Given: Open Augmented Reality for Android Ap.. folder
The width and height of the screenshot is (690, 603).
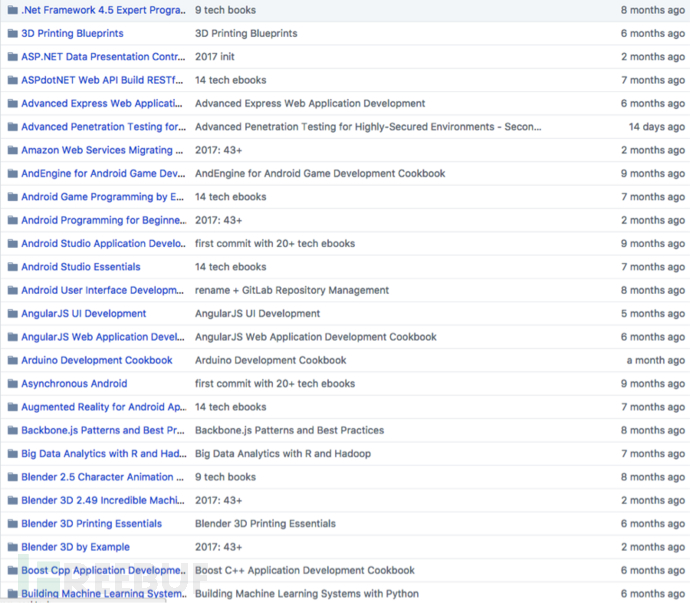Looking at the screenshot, I should click(104, 407).
